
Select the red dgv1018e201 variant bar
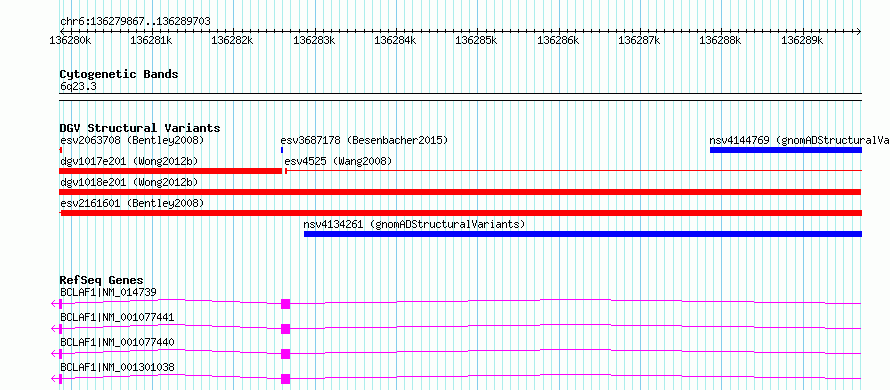point(461,192)
